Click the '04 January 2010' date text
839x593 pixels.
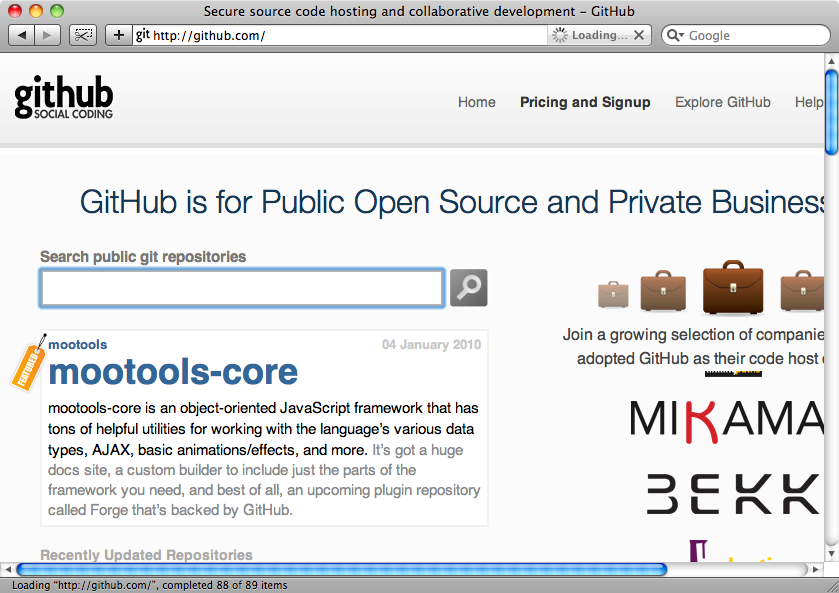coord(431,345)
